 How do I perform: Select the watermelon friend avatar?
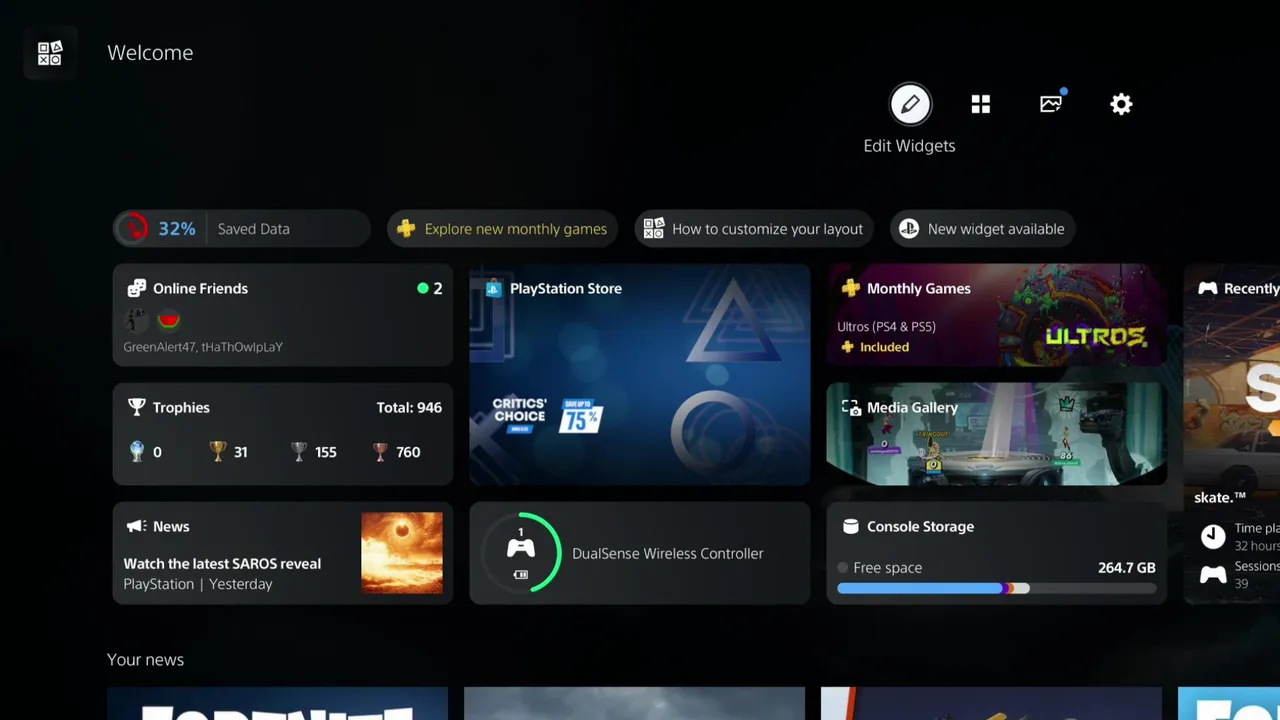tap(168, 320)
